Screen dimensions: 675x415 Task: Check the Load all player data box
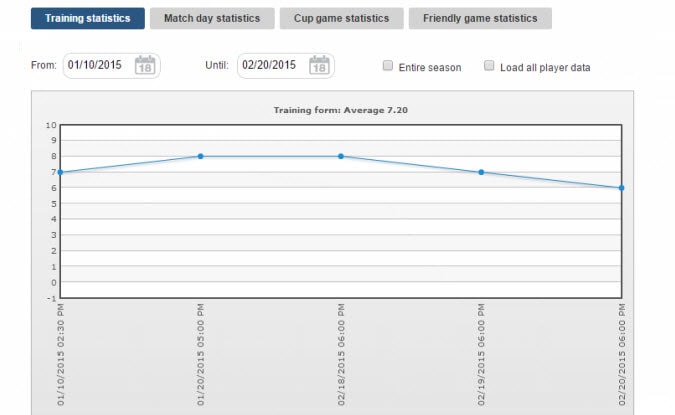pos(489,65)
